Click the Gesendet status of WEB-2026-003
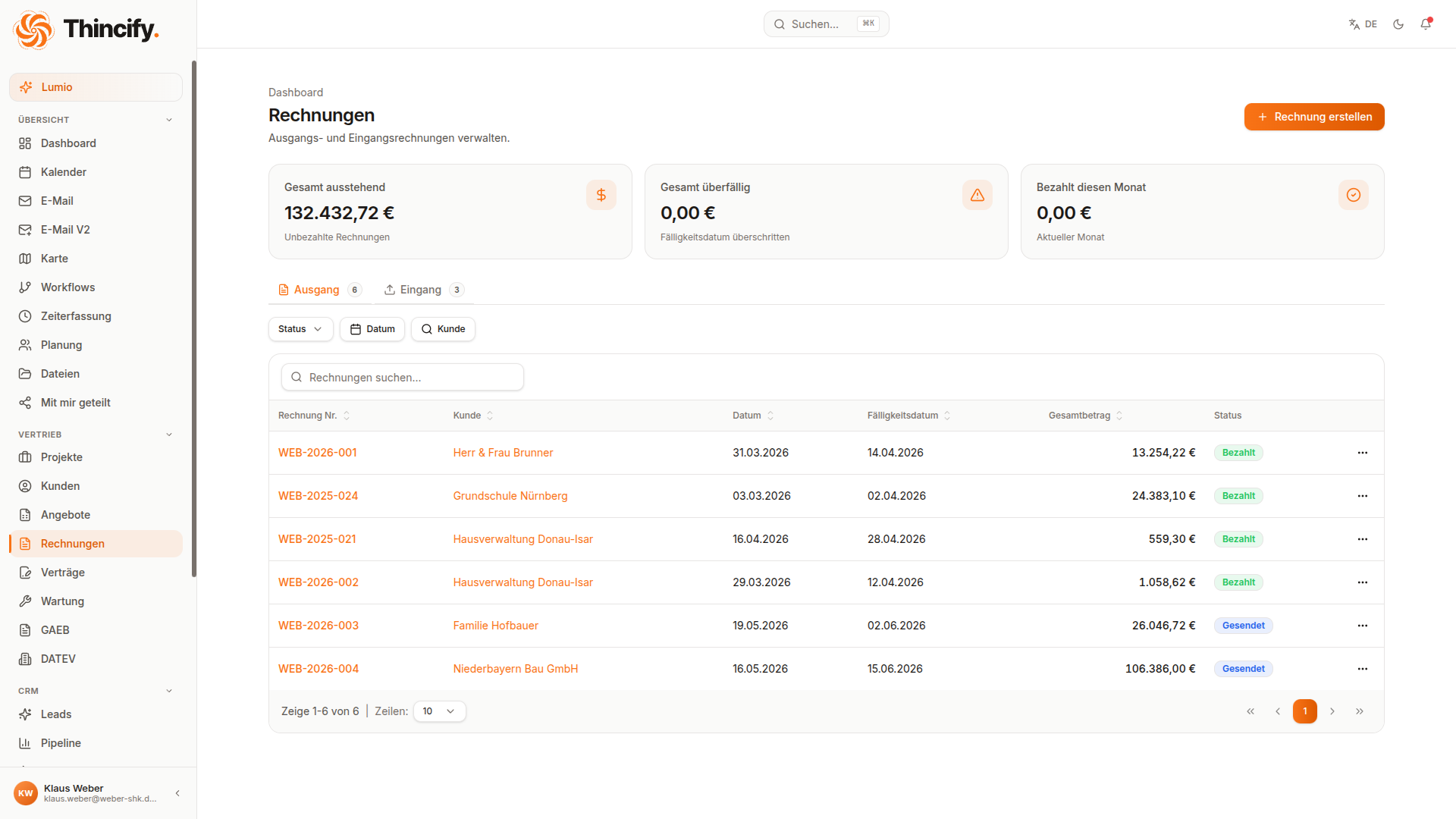1456x819 pixels. pos(1244,626)
